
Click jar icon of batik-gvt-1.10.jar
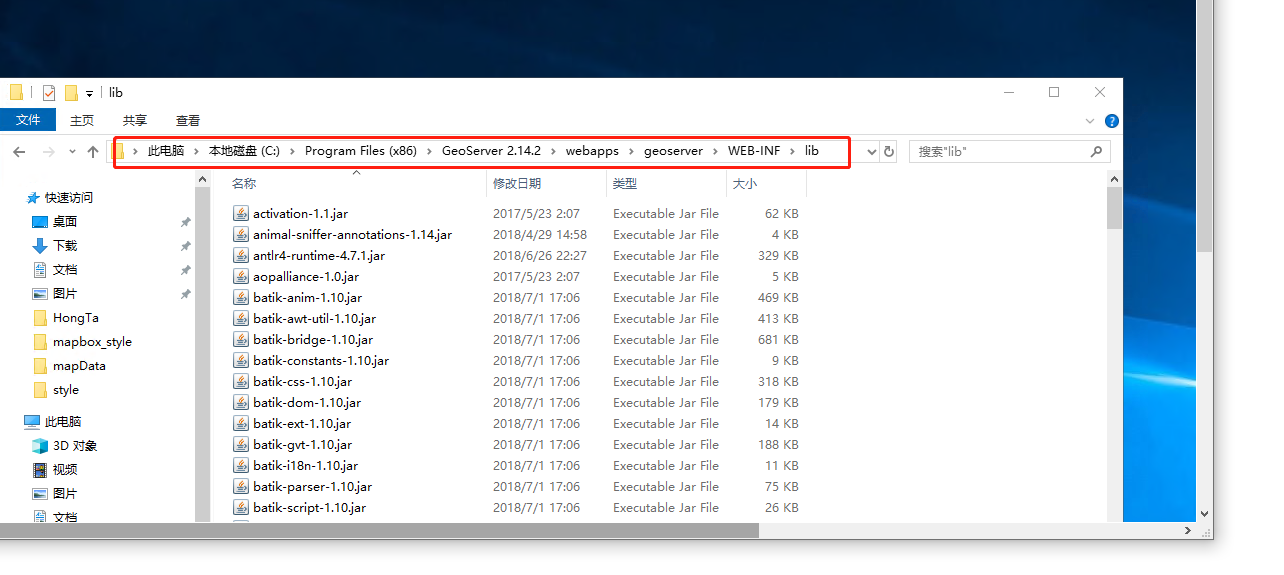[x=240, y=444]
